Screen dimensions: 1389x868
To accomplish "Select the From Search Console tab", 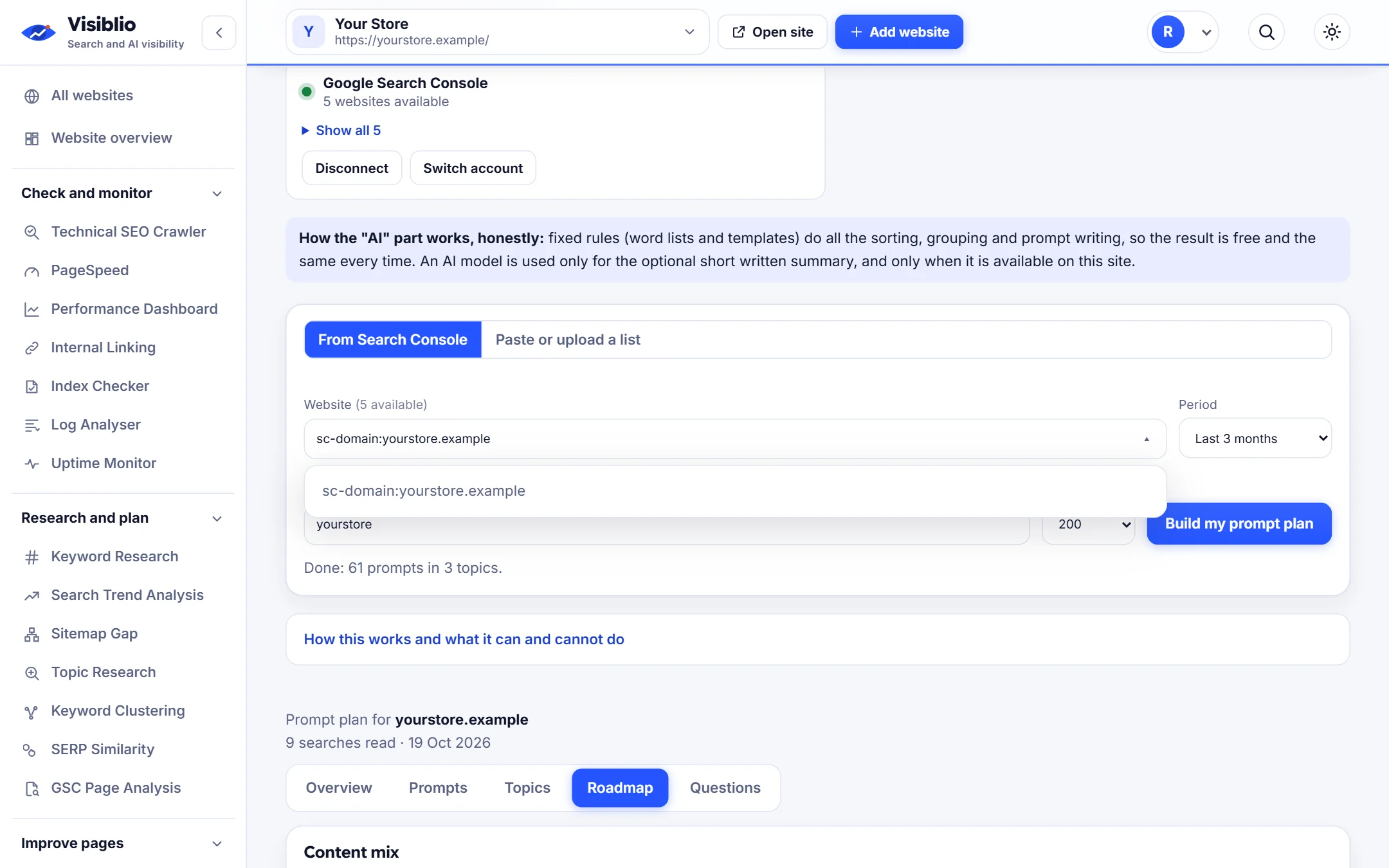I will (x=393, y=339).
